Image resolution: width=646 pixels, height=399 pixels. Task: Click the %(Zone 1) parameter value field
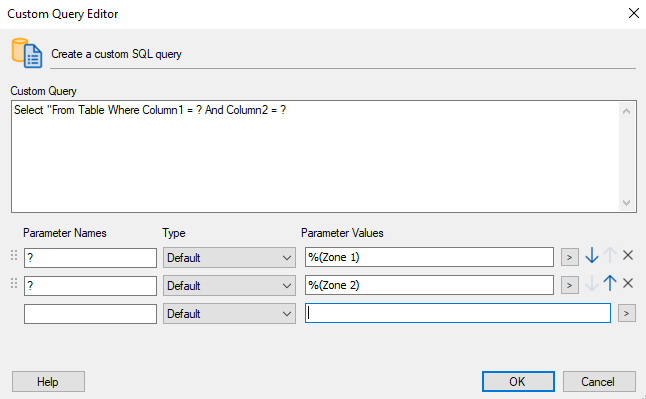click(429, 257)
